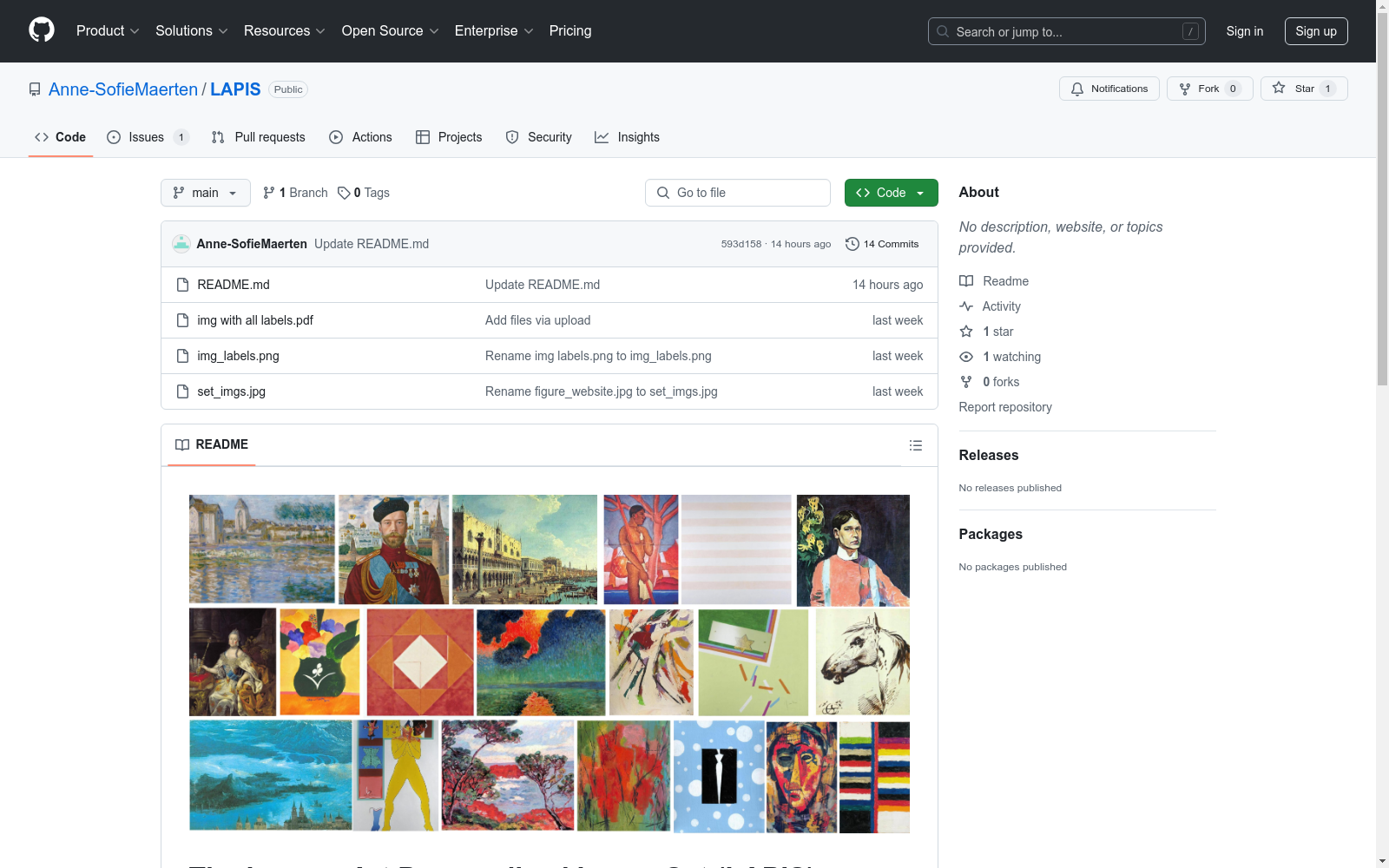
Task: Click the star icon in About sidebar
Action: click(966, 332)
